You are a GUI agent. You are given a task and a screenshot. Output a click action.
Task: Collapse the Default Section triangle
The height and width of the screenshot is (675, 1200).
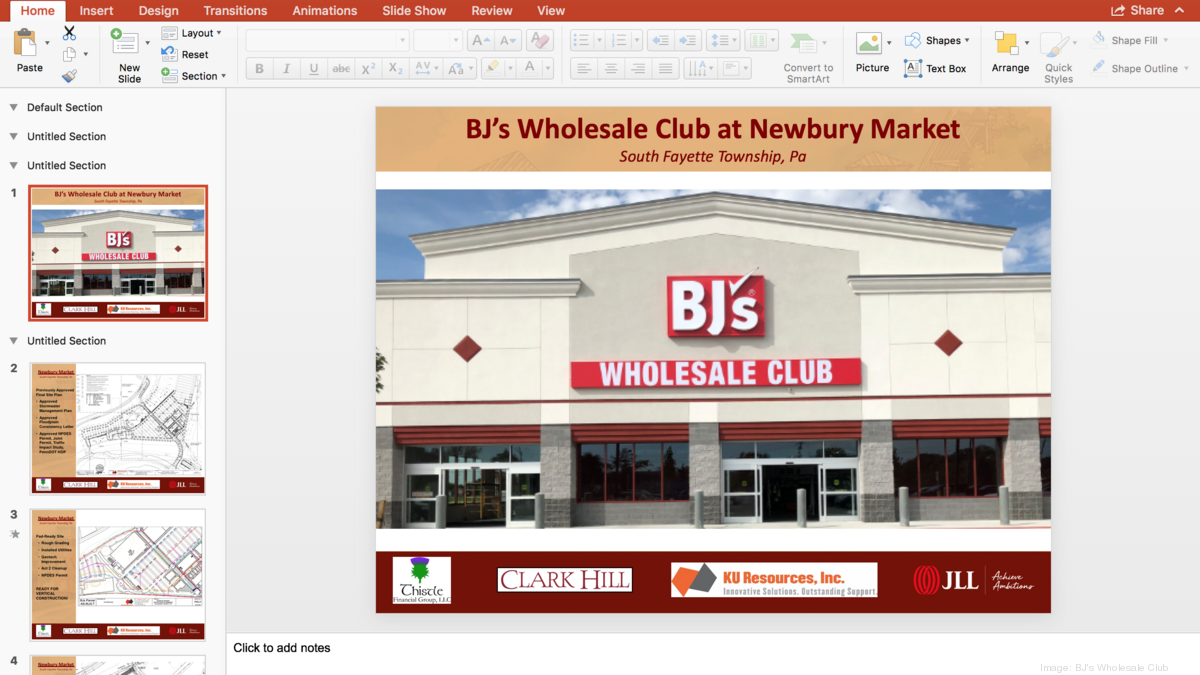[13, 107]
